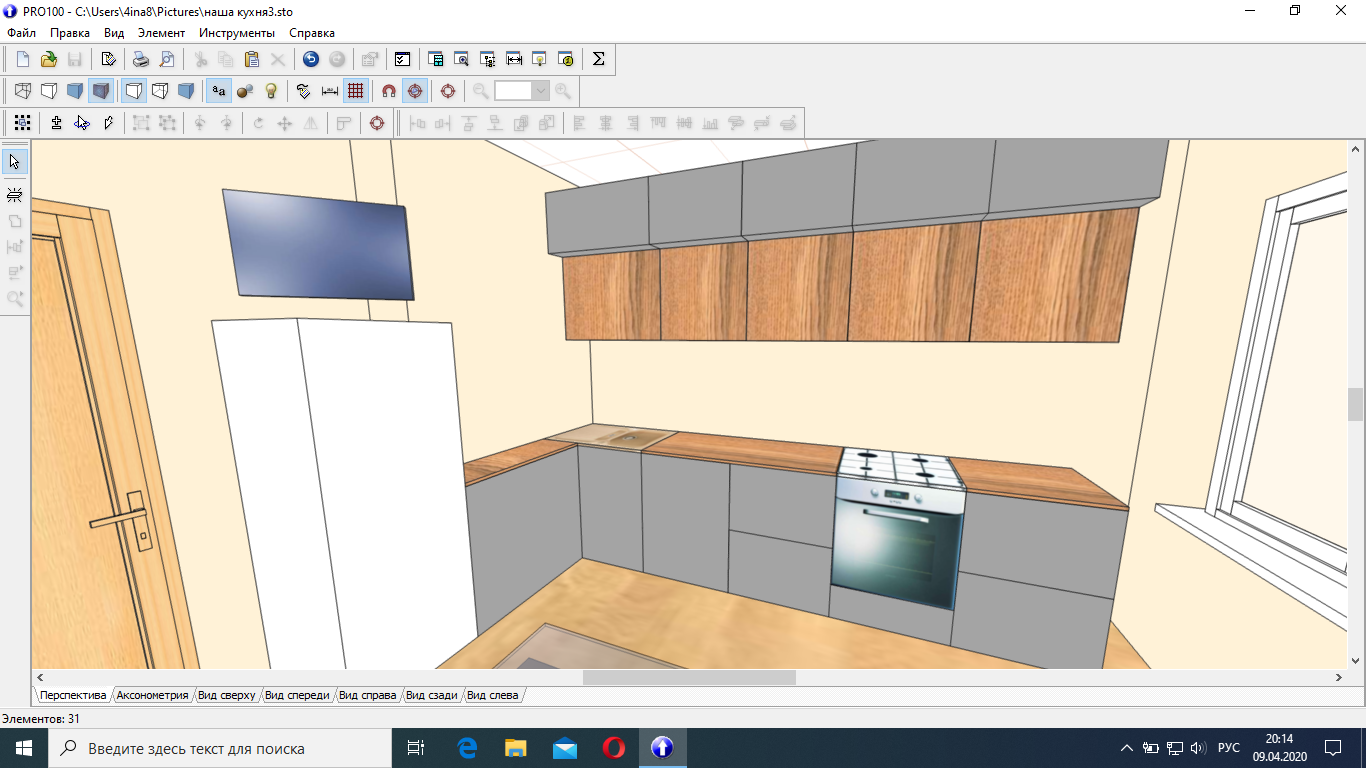The width and height of the screenshot is (1366, 768).
Task: Open the calculator-style window icon in toolbar
Action: [436, 59]
